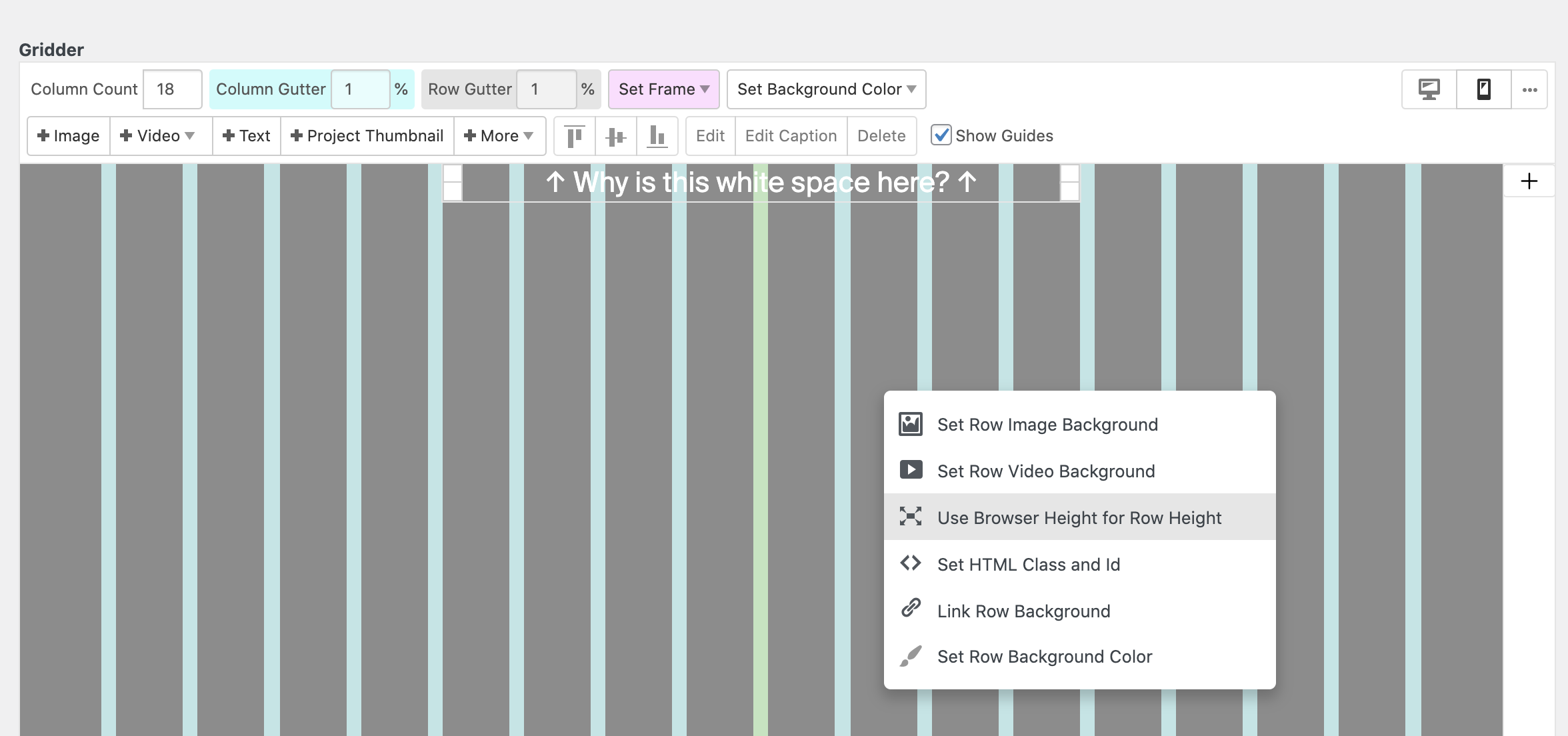Click the plus add-row icon
1568x736 pixels.
pos(1529,181)
